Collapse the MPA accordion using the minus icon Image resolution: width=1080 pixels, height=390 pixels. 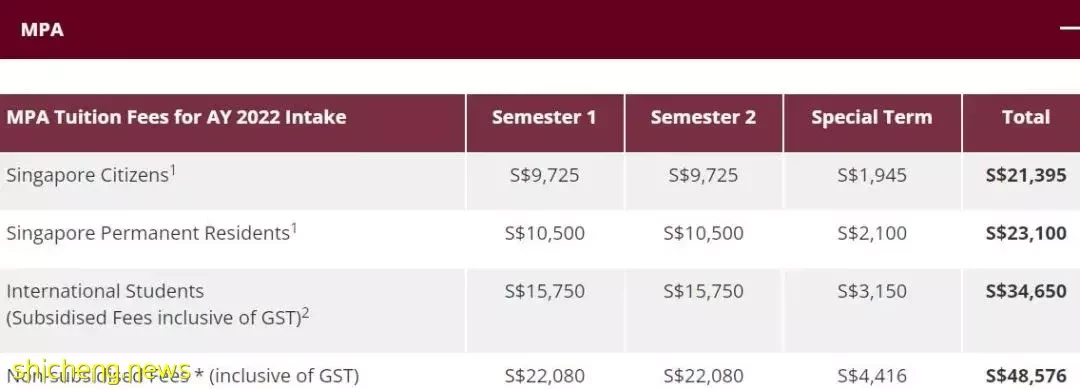1071,28
